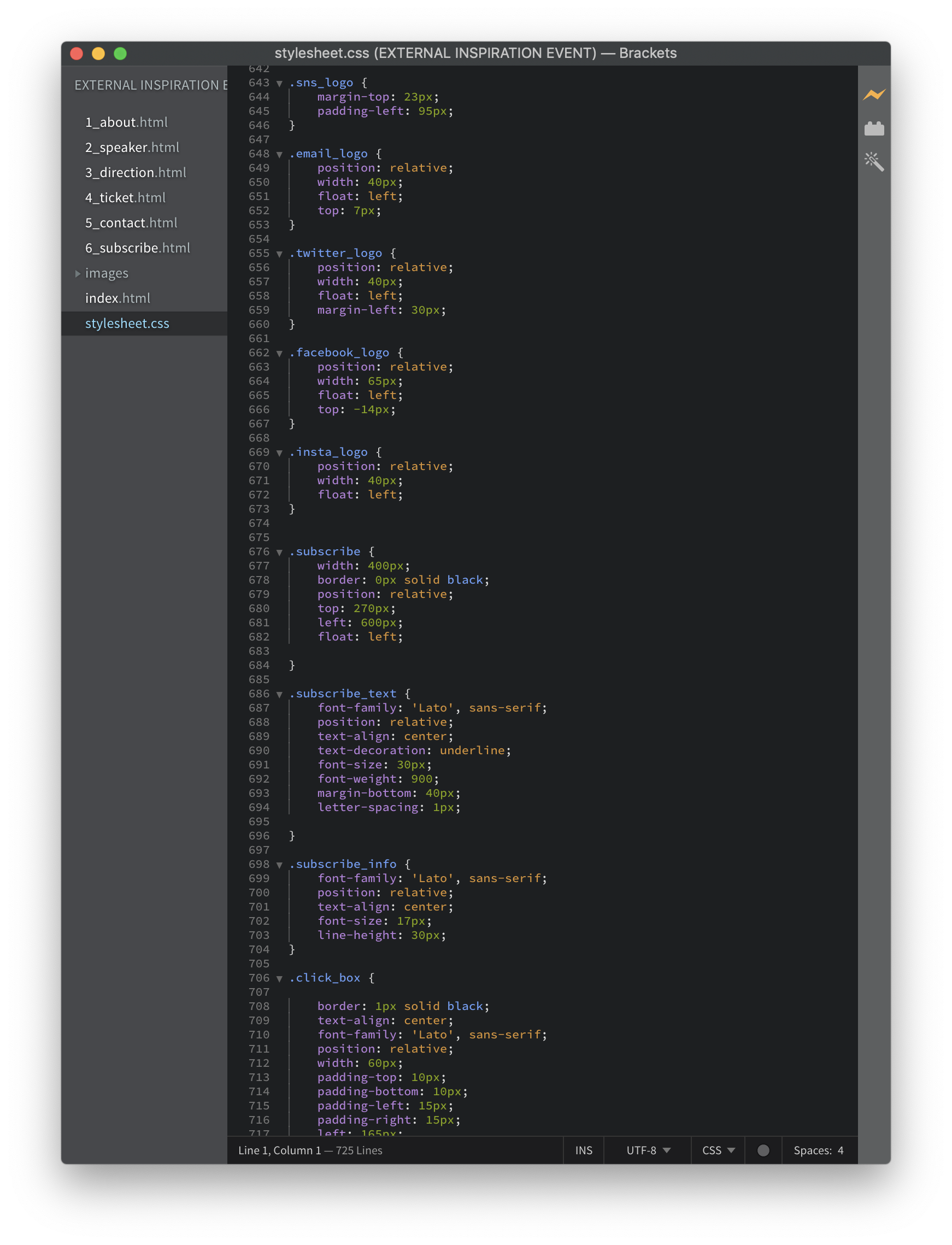The width and height of the screenshot is (952, 1245).
Task: Select 1_about.html in sidebar
Action: (x=126, y=122)
